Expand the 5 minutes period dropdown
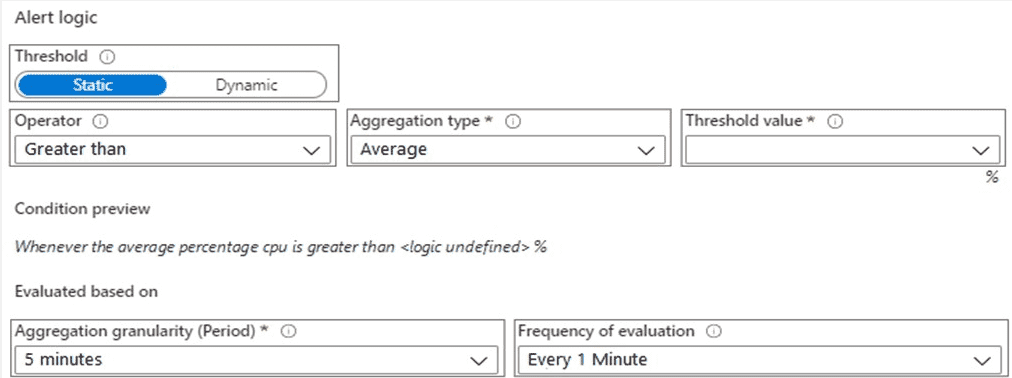Screen dimensions: 1012x378 (256, 359)
